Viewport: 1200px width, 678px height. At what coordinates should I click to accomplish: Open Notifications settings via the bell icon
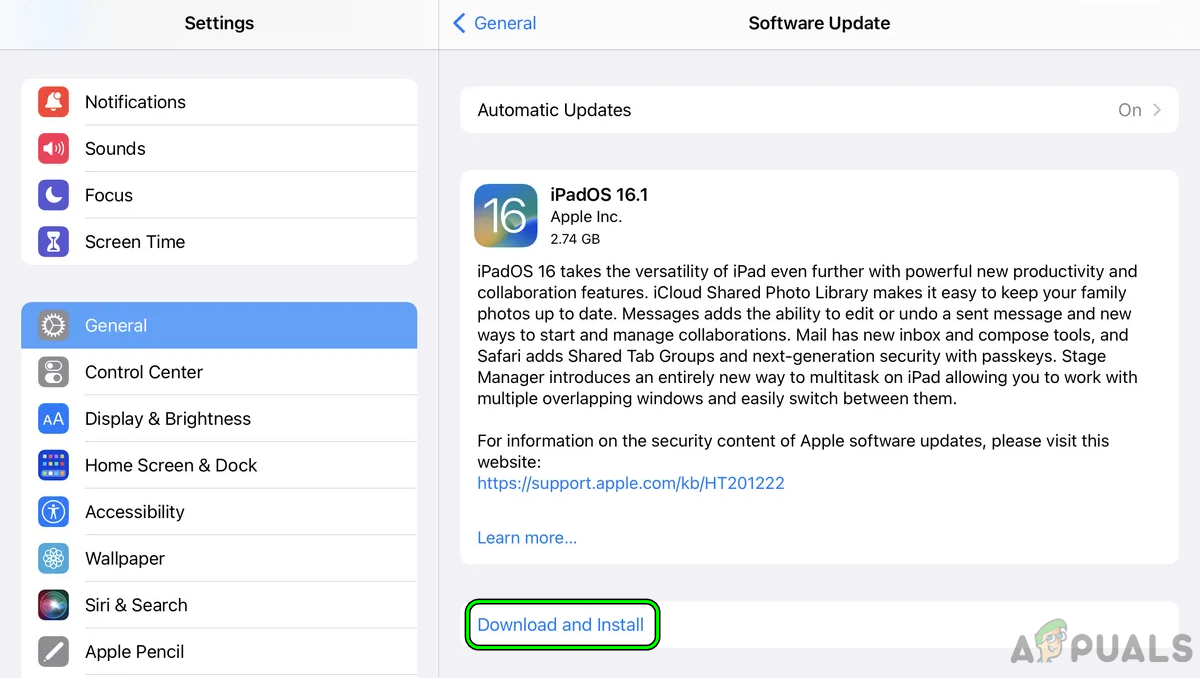point(53,102)
